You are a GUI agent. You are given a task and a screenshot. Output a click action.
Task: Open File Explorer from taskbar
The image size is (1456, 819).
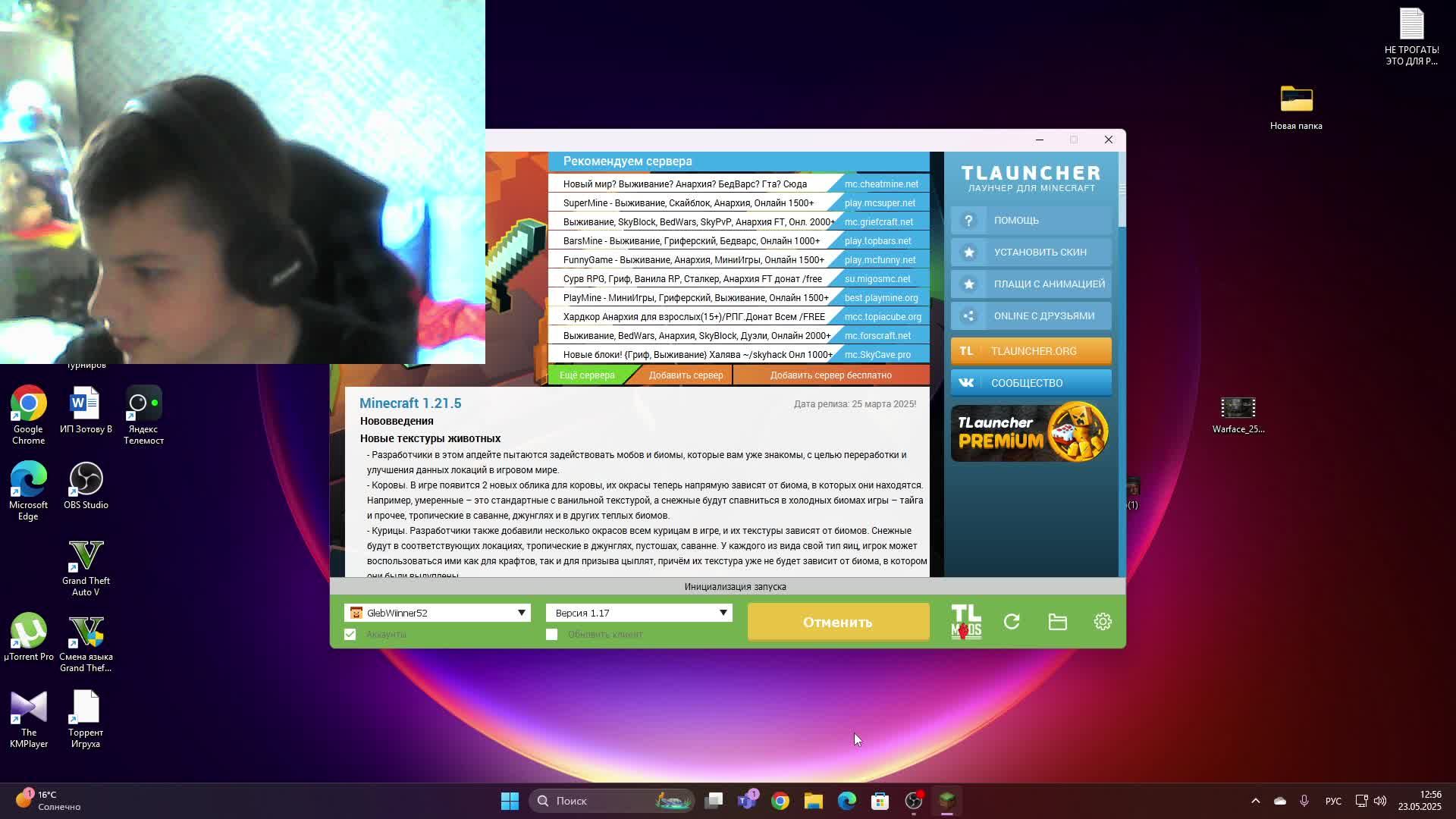point(814,801)
